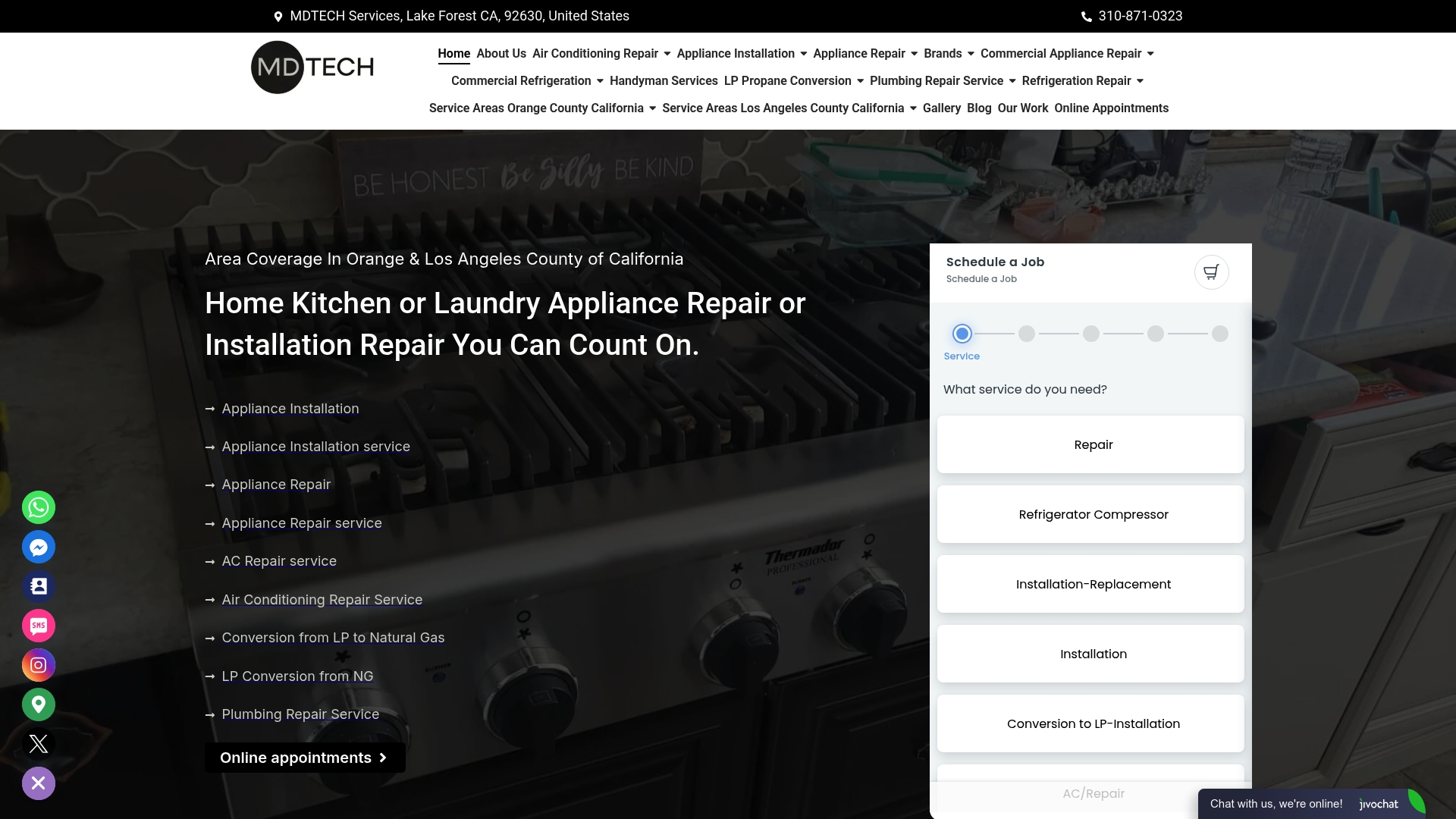Open the X (Twitter) icon
The image size is (1456, 819).
[38, 744]
